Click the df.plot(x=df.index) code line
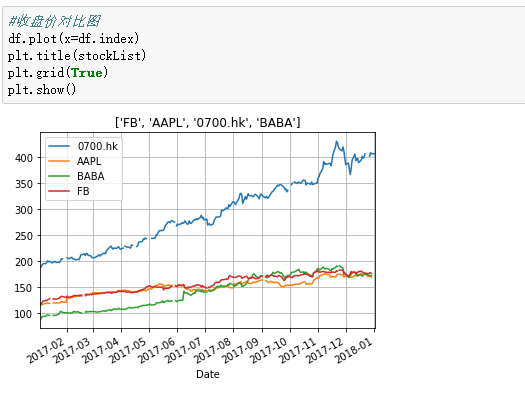Viewport: 525px width, 395px height. (x=74, y=39)
